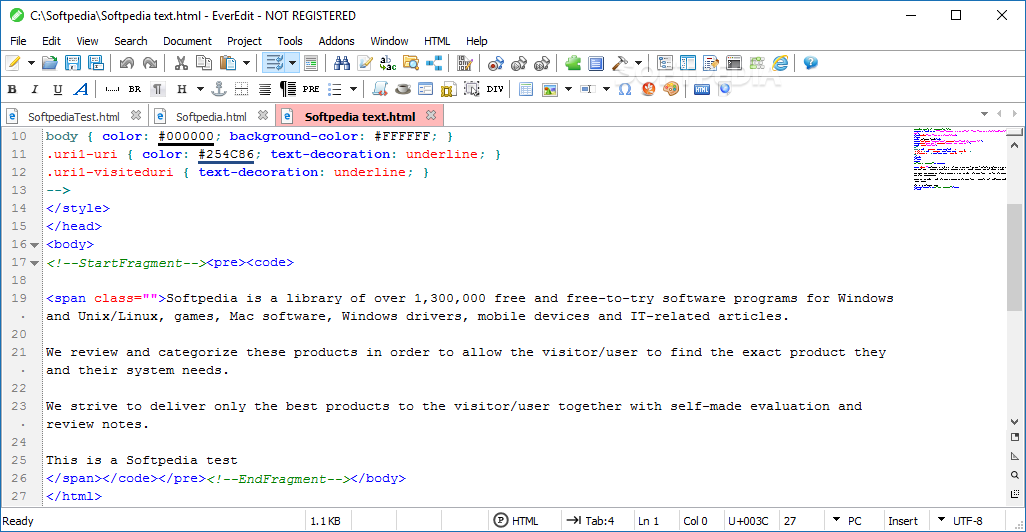Open the File menu
This screenshot has height=532, width=1026.
(x=18, y=41)
